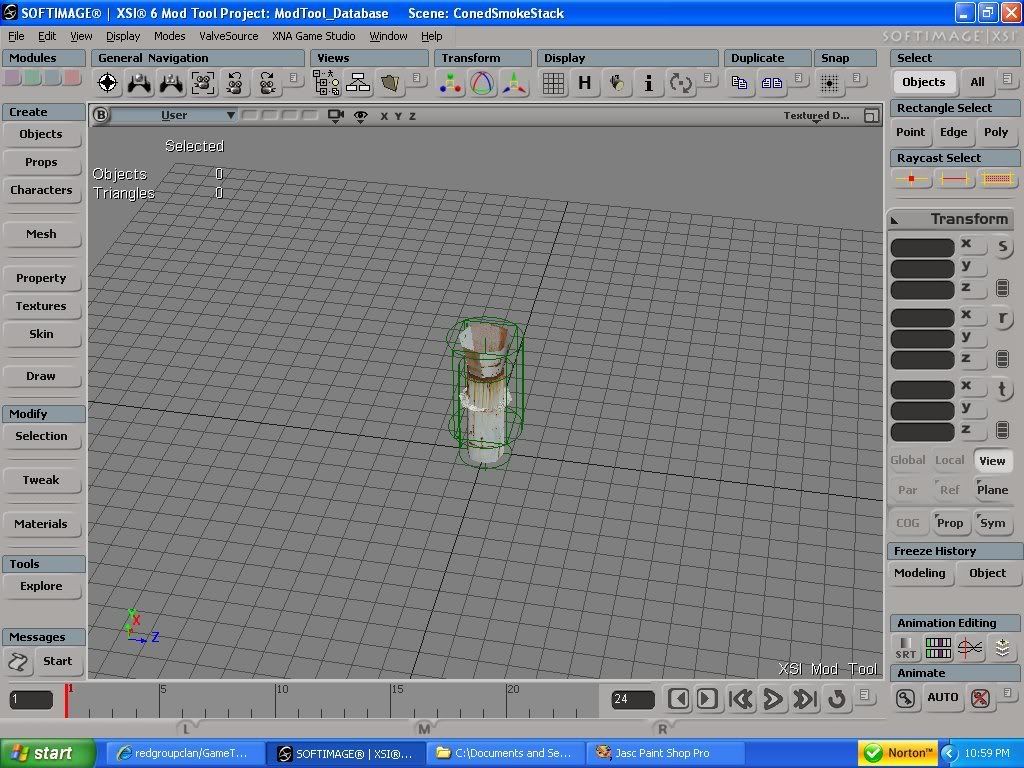Click the Characters button
Image resolution: width=1024 pixels, height=768 pixels.
coord(41,190)
